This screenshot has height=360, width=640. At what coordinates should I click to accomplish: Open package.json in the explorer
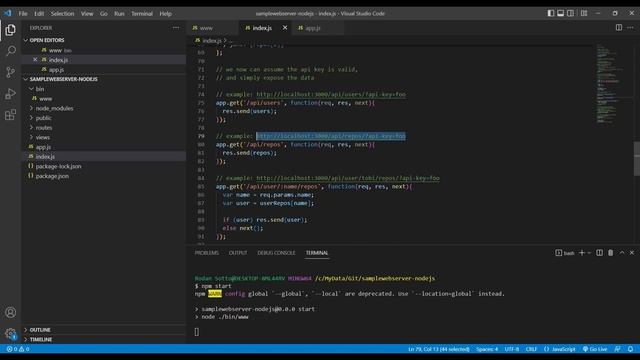point(104,176)
